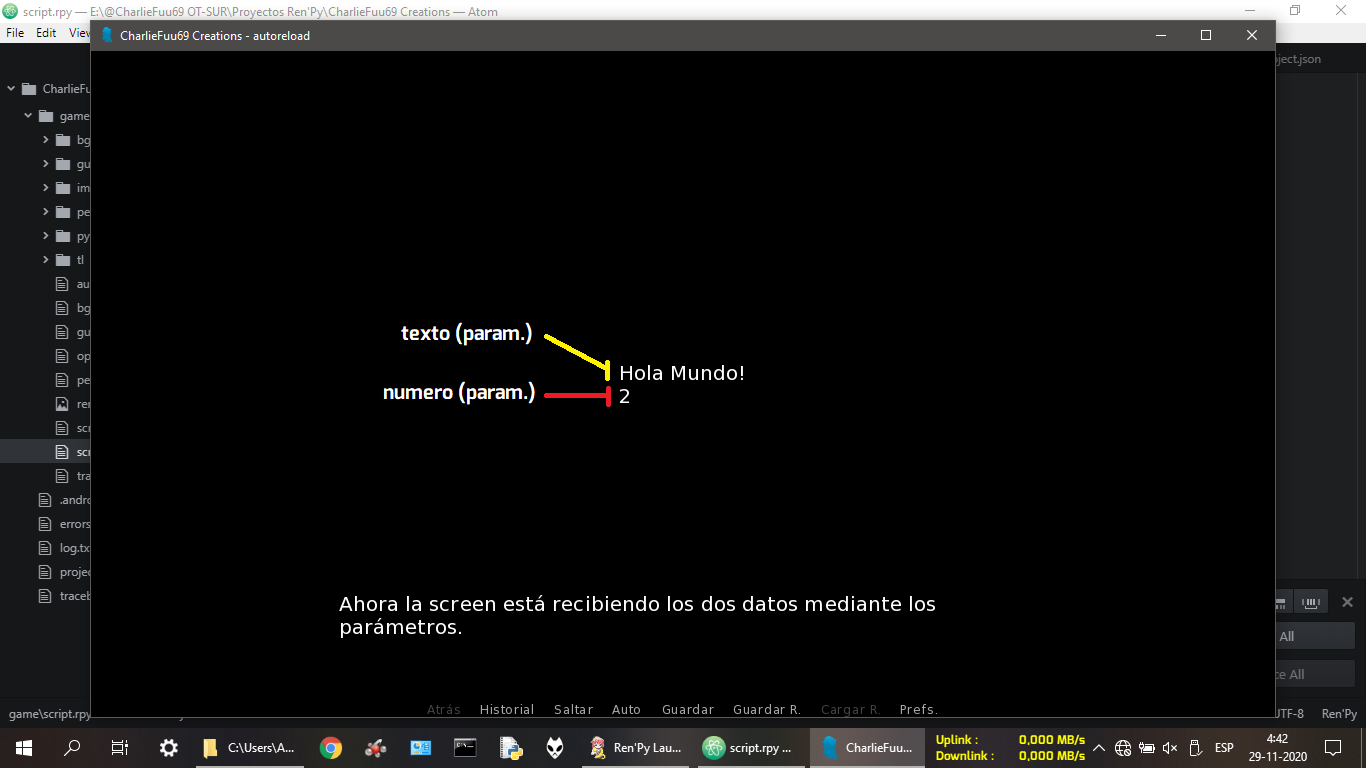This screenshot has width=1366, height=768.
Task: Collapse the game folder in tree
Action: 28,116
